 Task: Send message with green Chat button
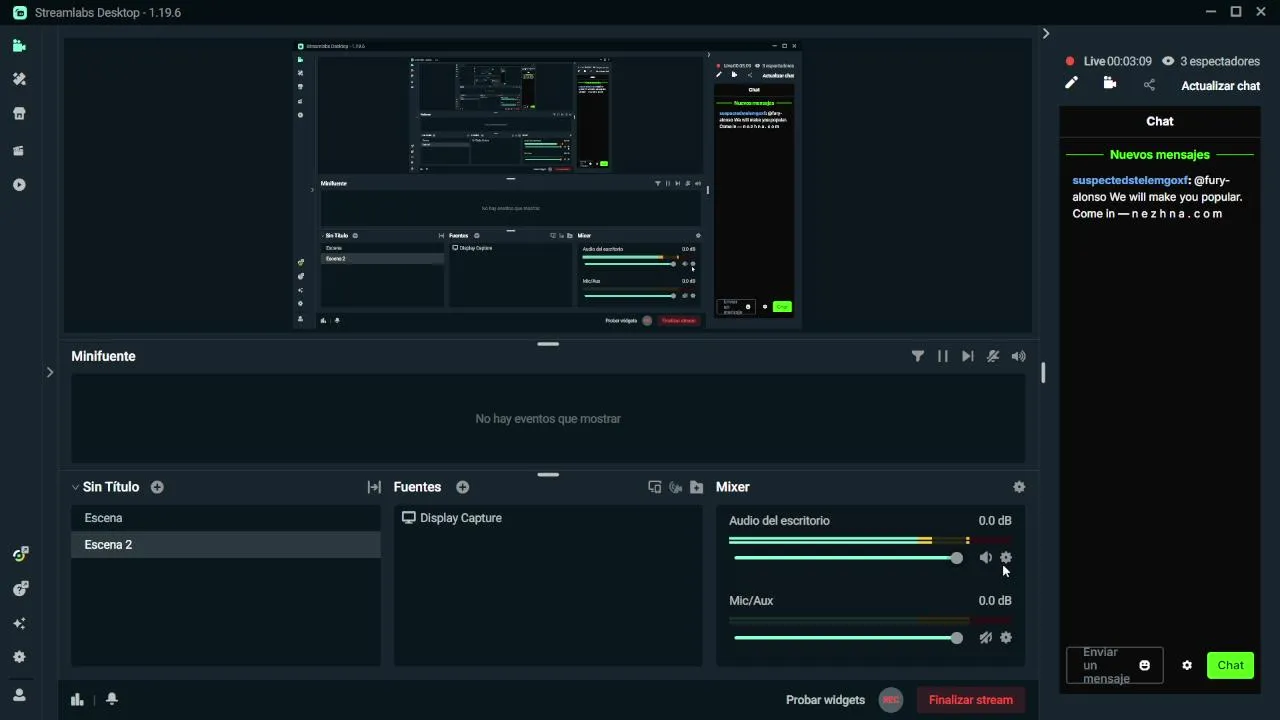coord(1230,665)
